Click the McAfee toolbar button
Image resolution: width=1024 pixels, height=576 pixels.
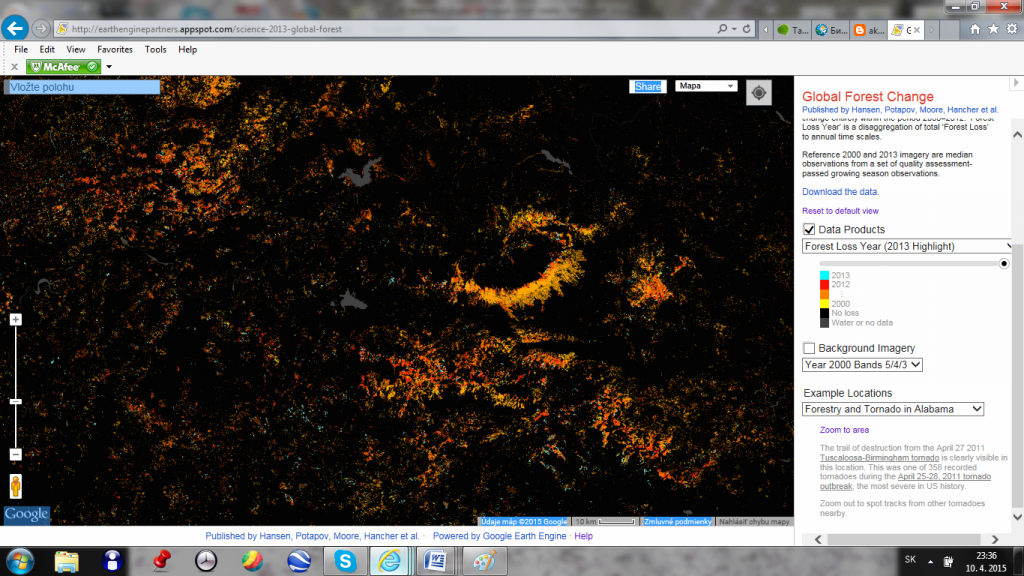pos(63,67)
